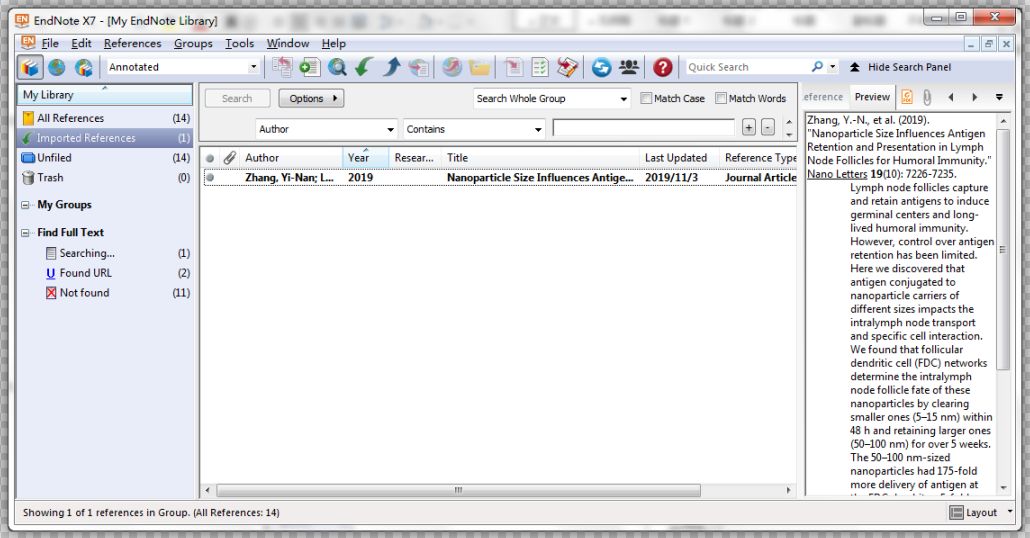Open the References menu

133,43
